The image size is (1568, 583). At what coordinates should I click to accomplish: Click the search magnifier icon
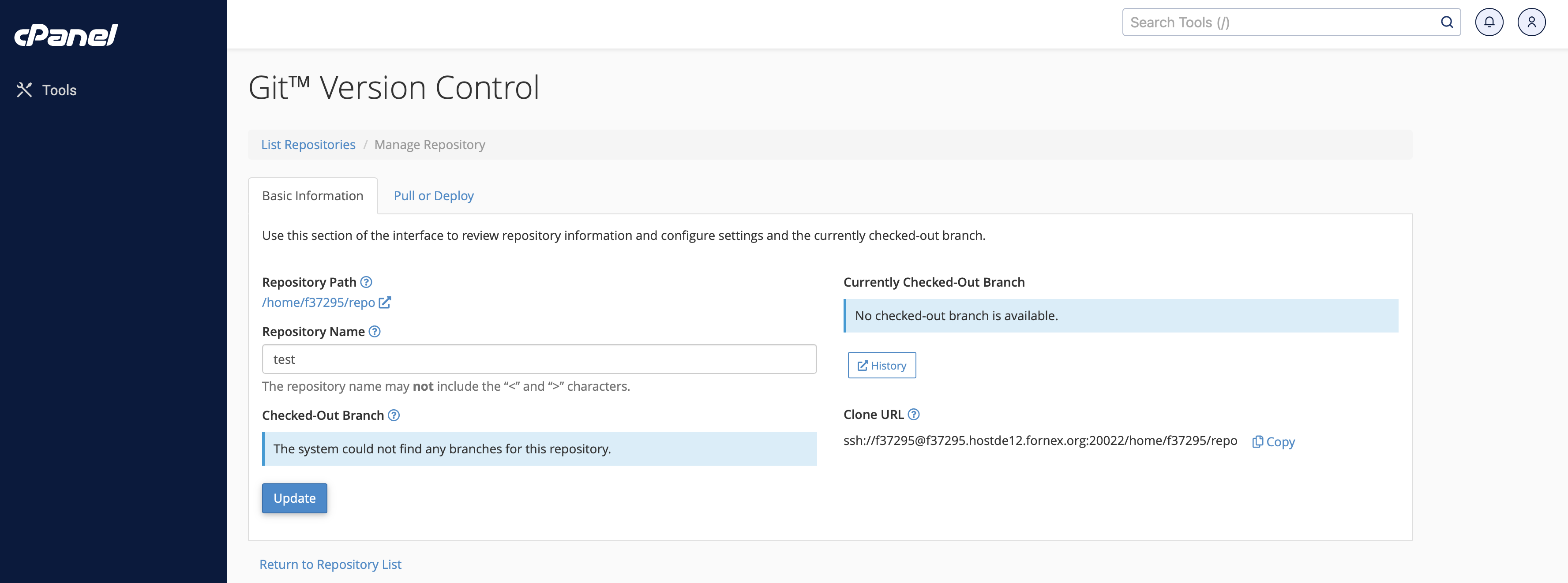coord(1447,22)
